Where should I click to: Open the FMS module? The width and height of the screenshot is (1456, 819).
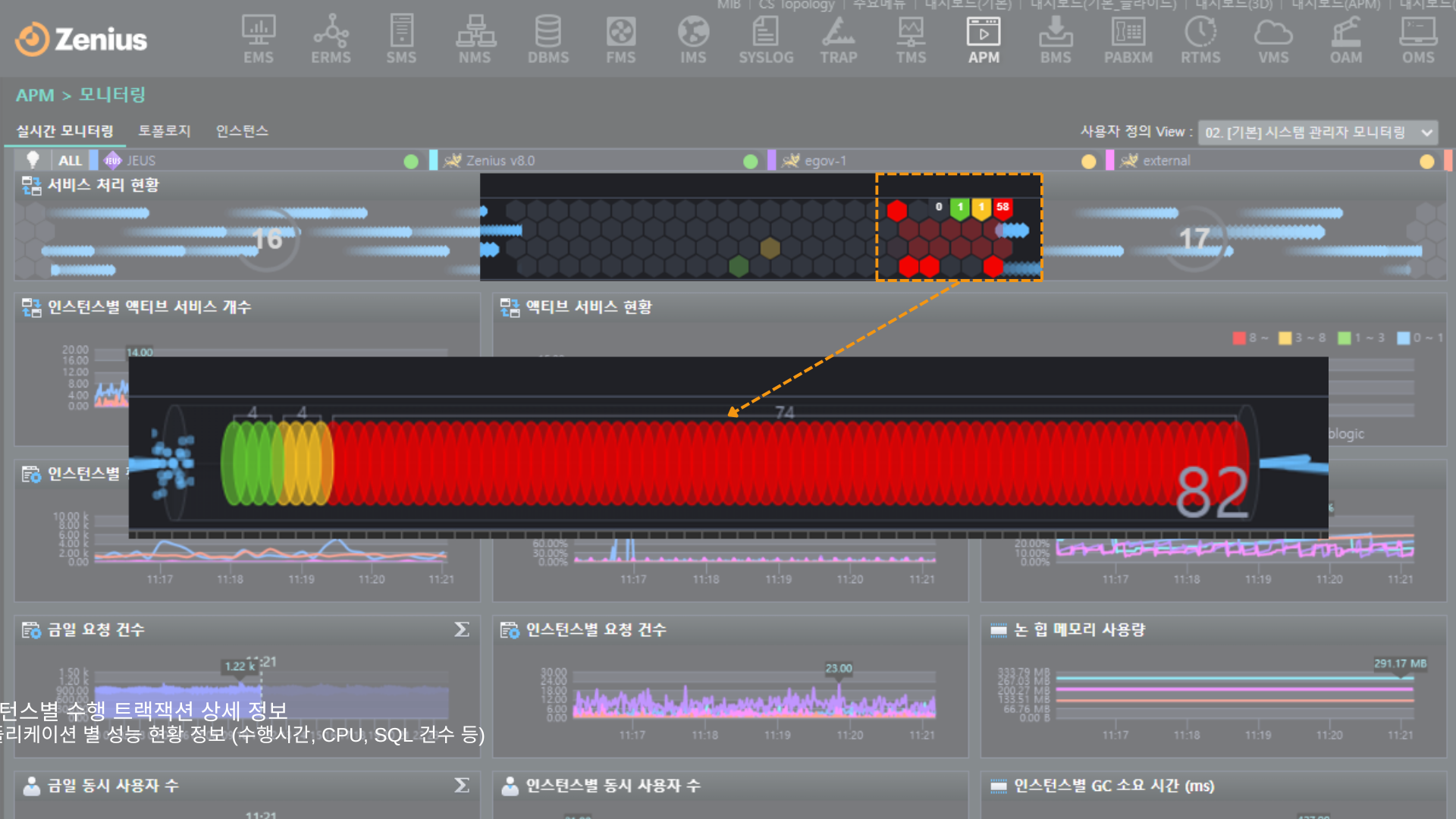click(620, 39)
